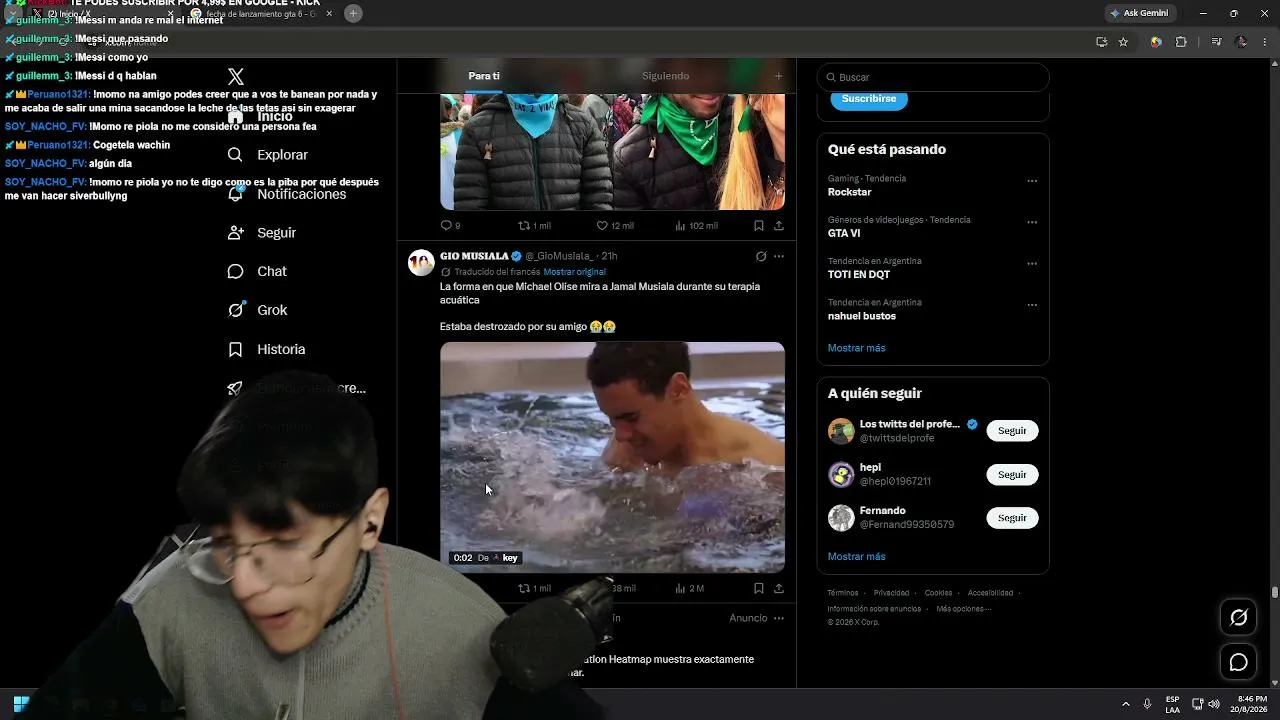Switch to the Para ti tab
The width and height of the screenshot is (1280, 720).
click(484, 76)
